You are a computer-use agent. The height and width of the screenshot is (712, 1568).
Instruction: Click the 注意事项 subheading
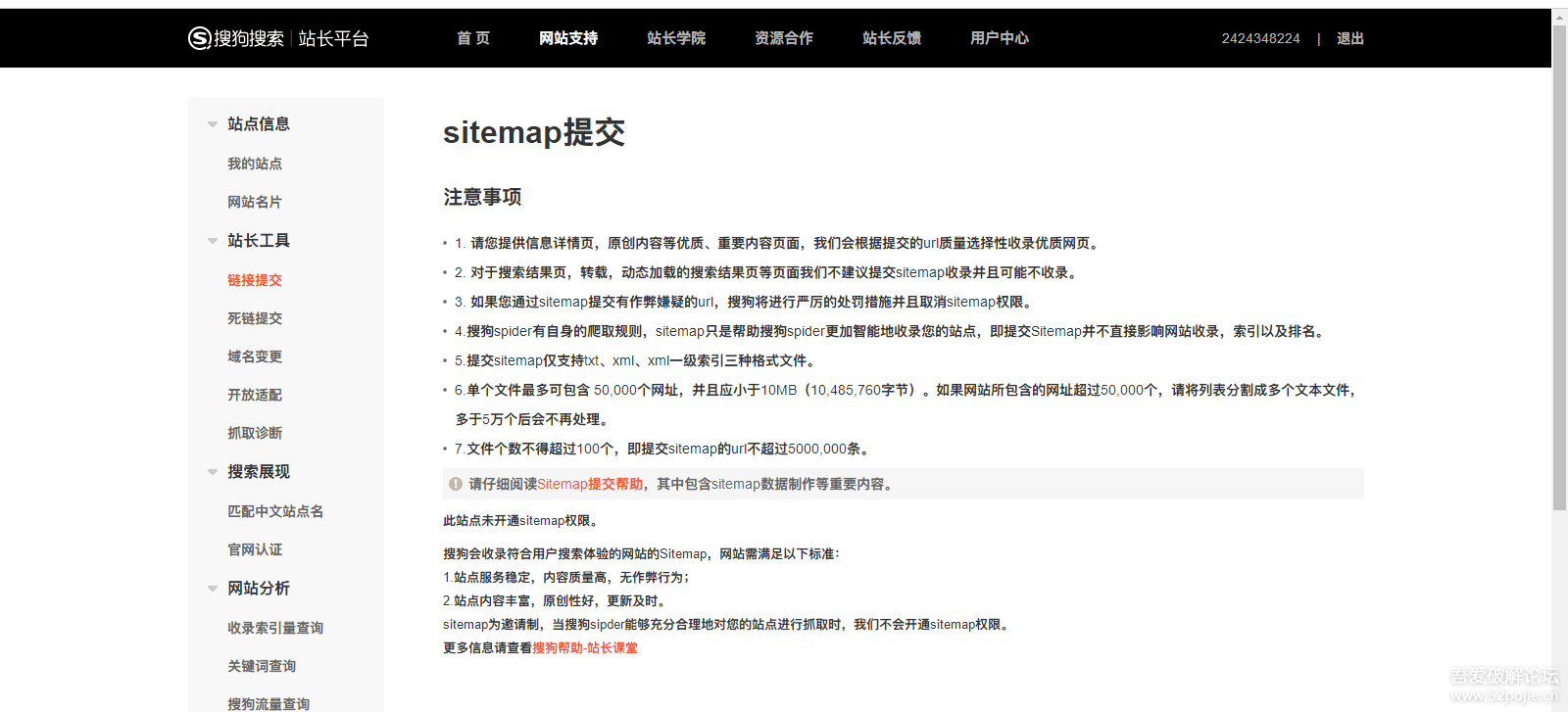pyautogui.click(x=482, y=197)
